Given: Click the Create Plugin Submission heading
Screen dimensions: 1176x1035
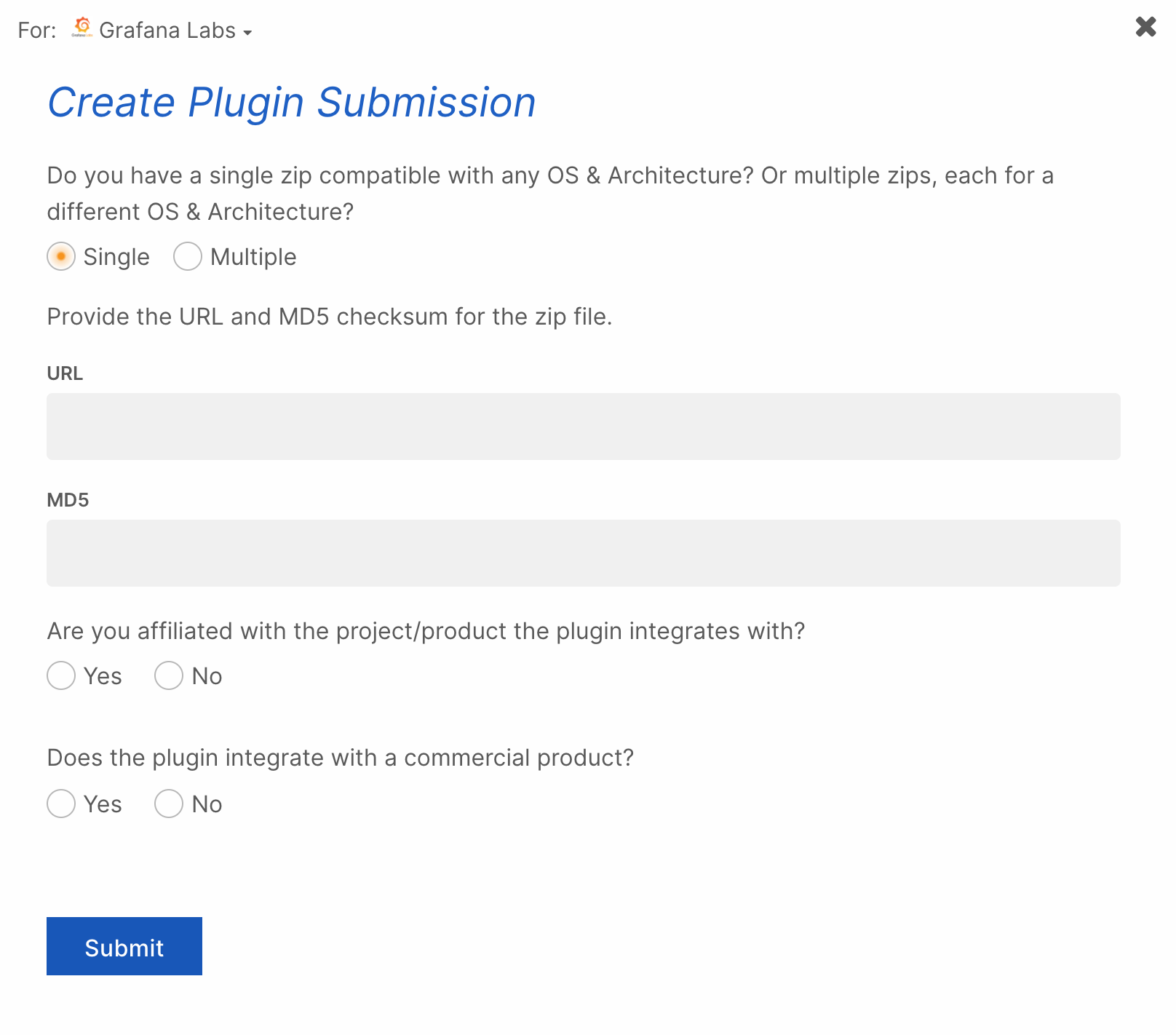Looking at the screenshot, I should pyautogui.click(x=291, y=102).
